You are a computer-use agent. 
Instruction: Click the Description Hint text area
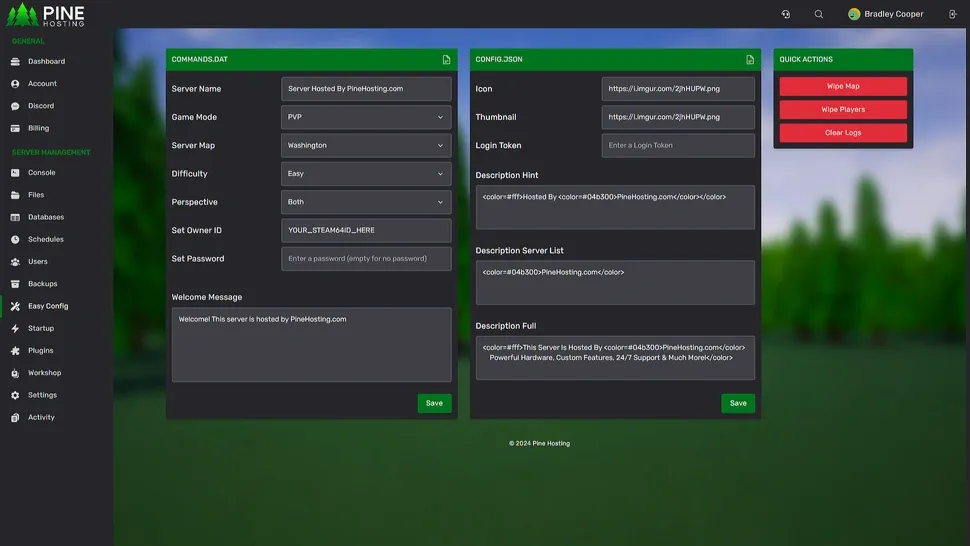615,207
